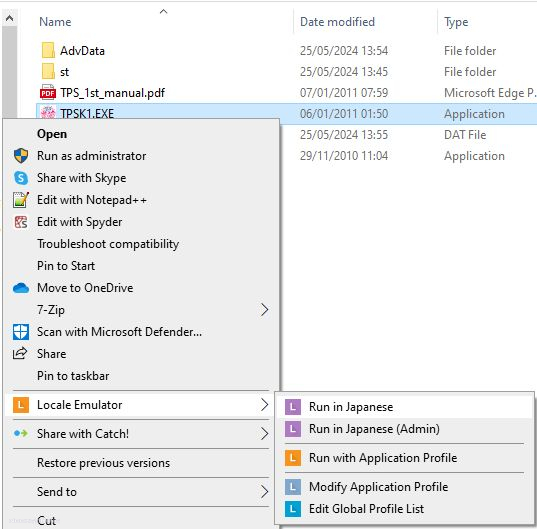Select Modify Application Profile
537x529 pixels.
click(405, 487)
